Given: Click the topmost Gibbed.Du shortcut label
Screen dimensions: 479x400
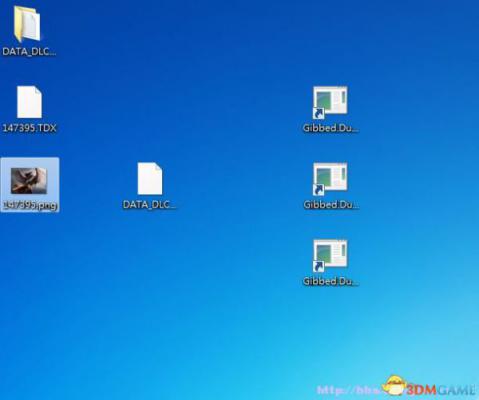Looking at the screenshot, I should click(331, 128).
